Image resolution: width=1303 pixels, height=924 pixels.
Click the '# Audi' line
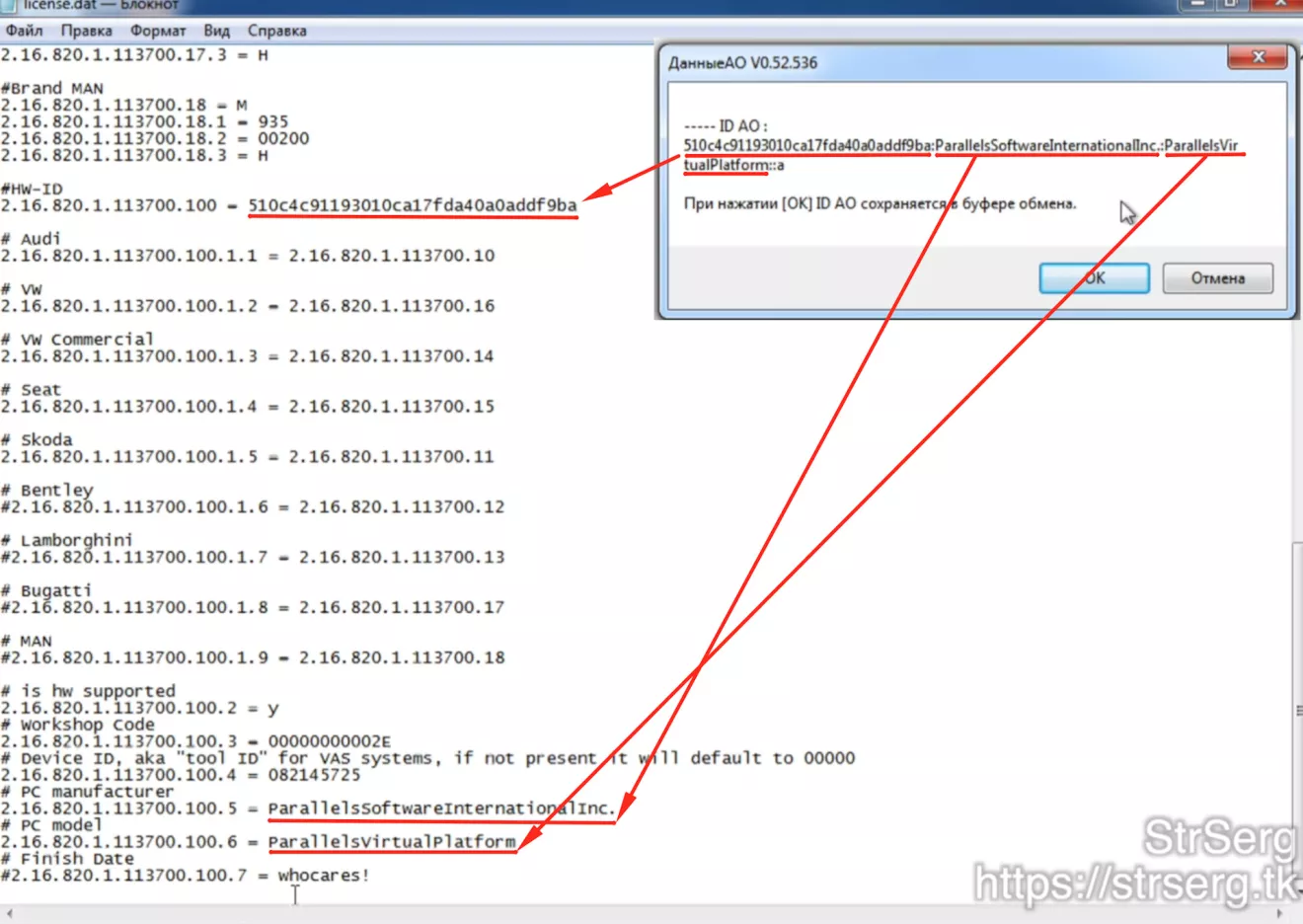(31, 239)
